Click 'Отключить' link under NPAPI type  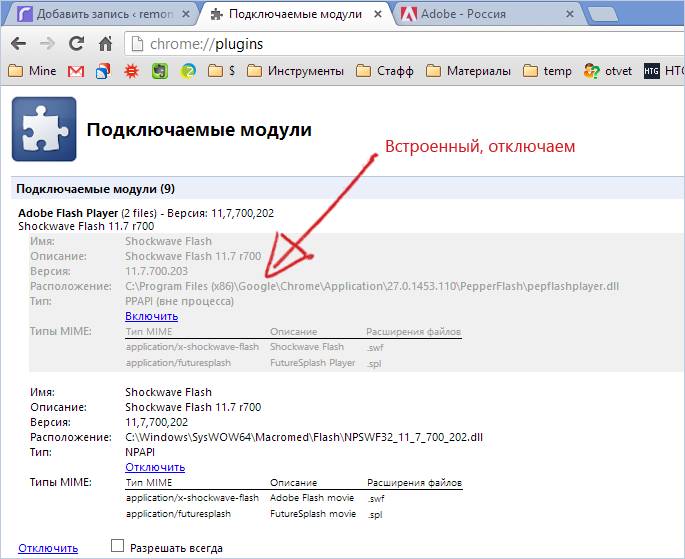(x=154, y=467)
